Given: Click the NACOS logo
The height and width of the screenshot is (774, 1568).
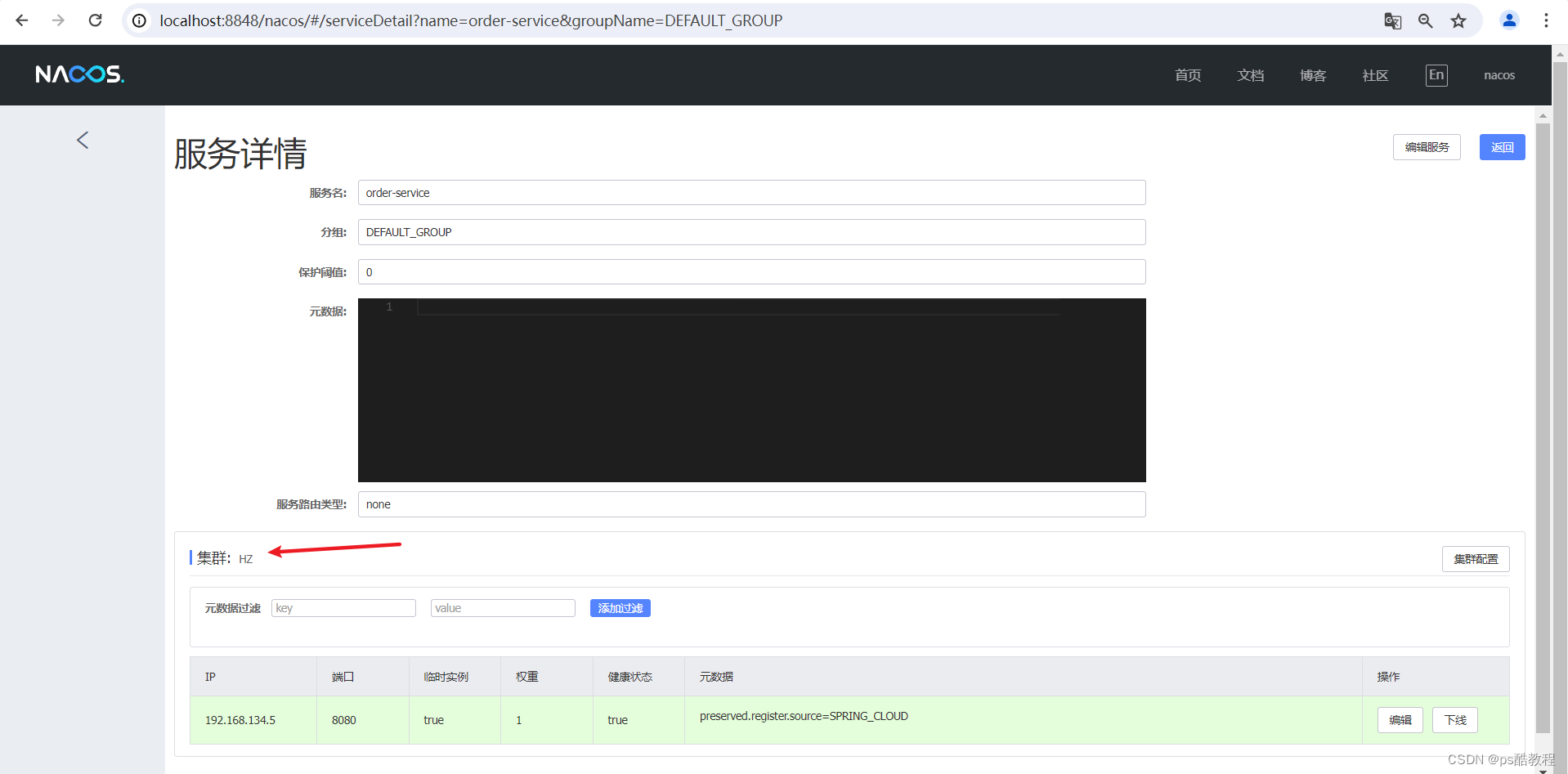Looking at the screenshot, I should [x=79, y=74].
